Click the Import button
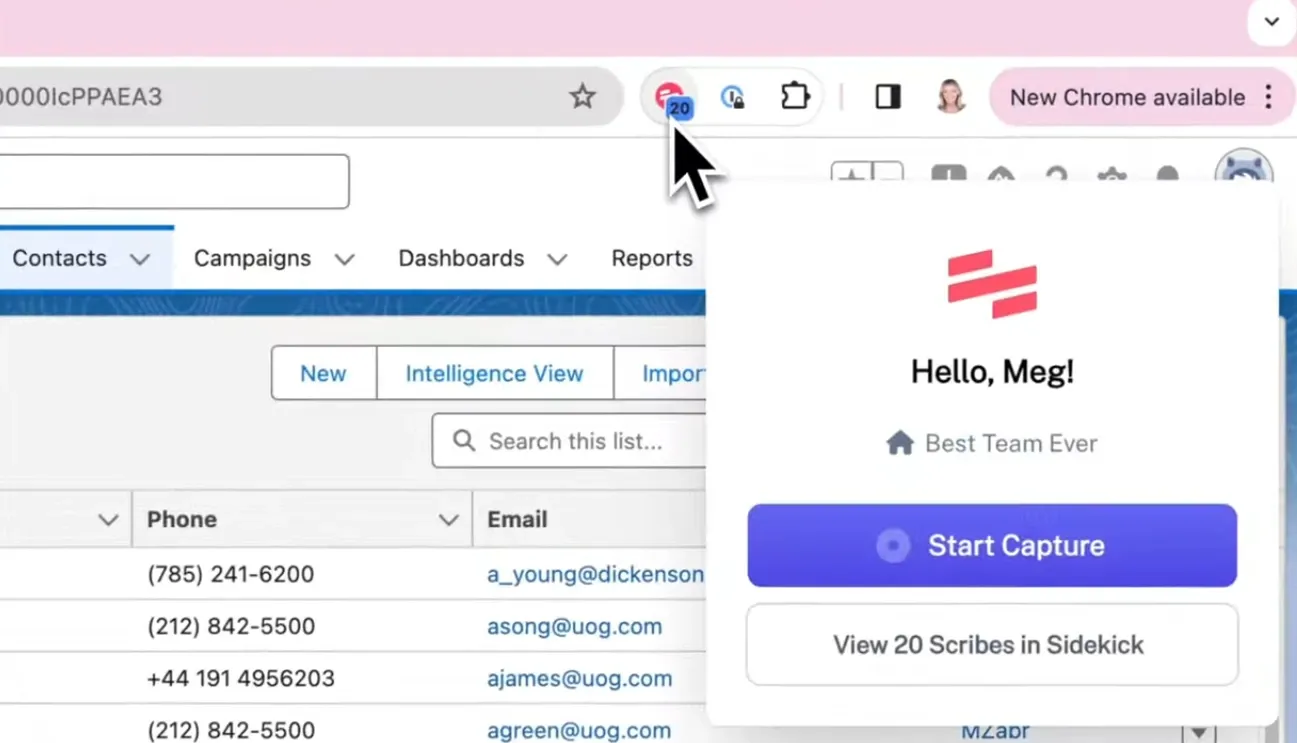The height and width of the screenshot is (743, 1297). pyautogui.click(x=661, y=373)
